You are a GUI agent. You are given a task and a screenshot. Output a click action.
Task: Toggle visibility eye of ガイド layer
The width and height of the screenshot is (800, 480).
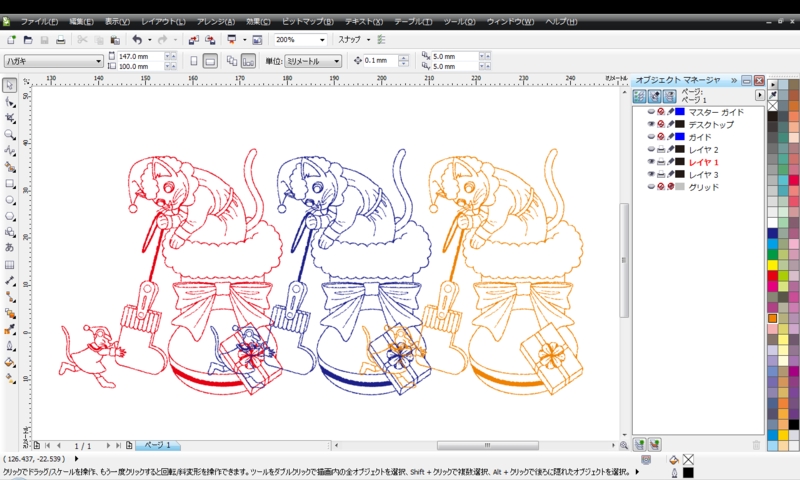point(651,137)
